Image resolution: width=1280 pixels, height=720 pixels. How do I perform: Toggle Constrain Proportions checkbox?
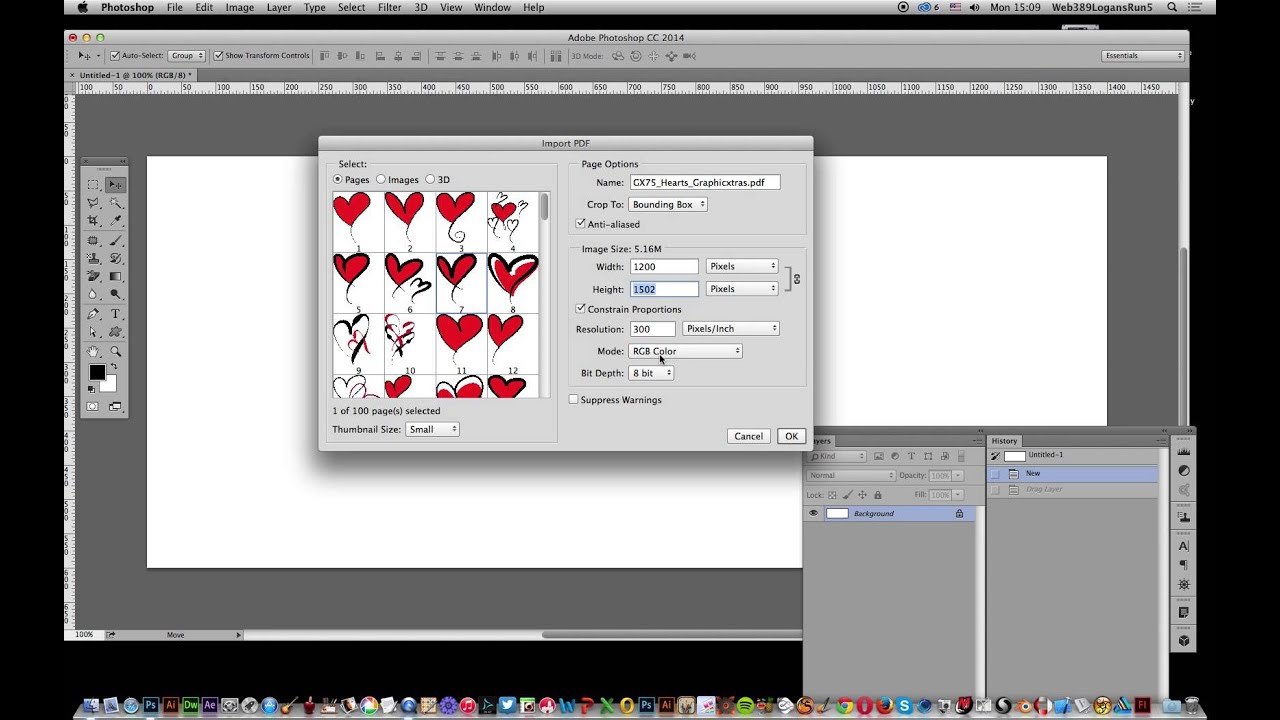(581, 309)
